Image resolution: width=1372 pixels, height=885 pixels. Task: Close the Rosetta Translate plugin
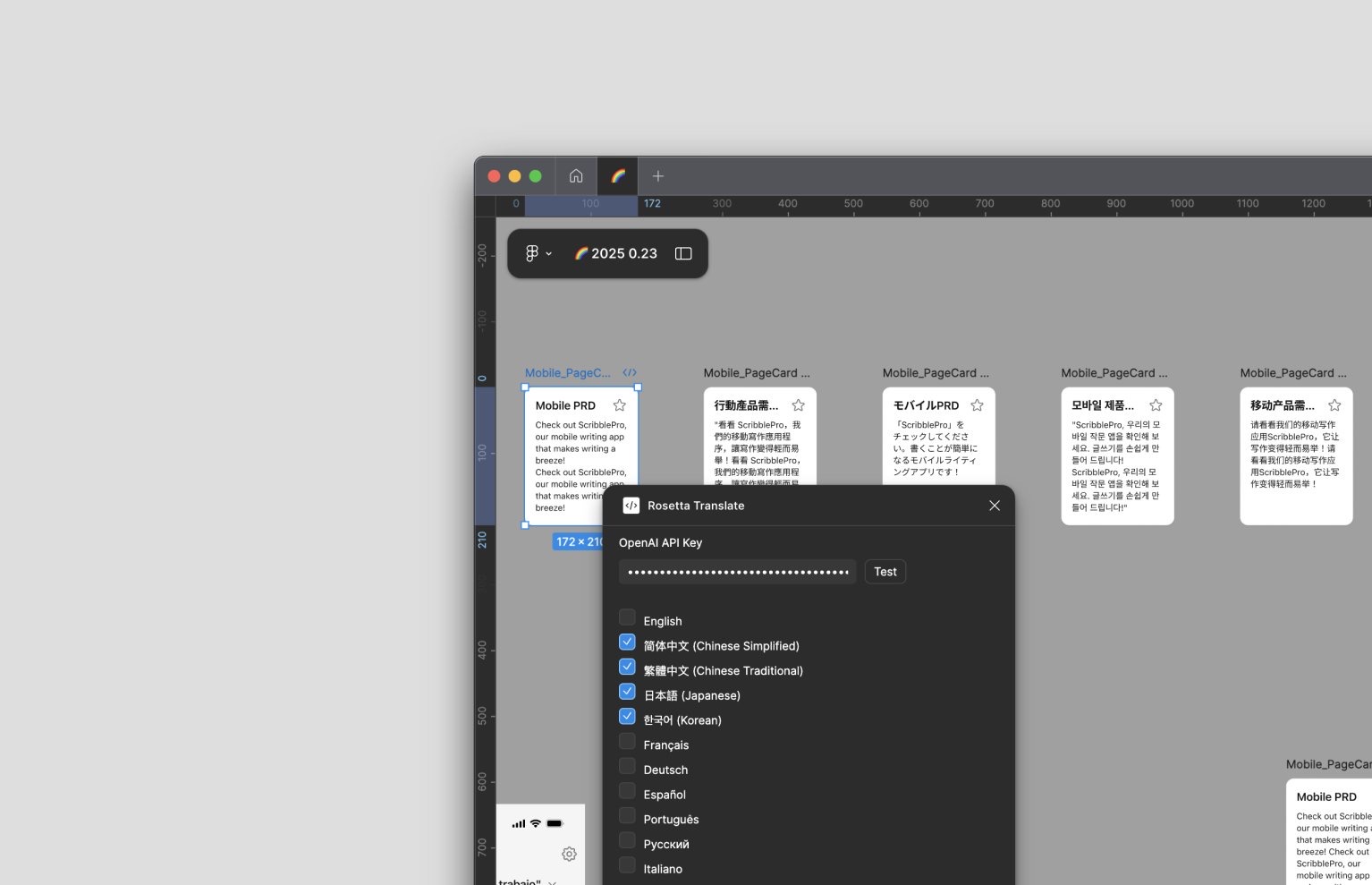pyautogui.click(x=995, y=506)
